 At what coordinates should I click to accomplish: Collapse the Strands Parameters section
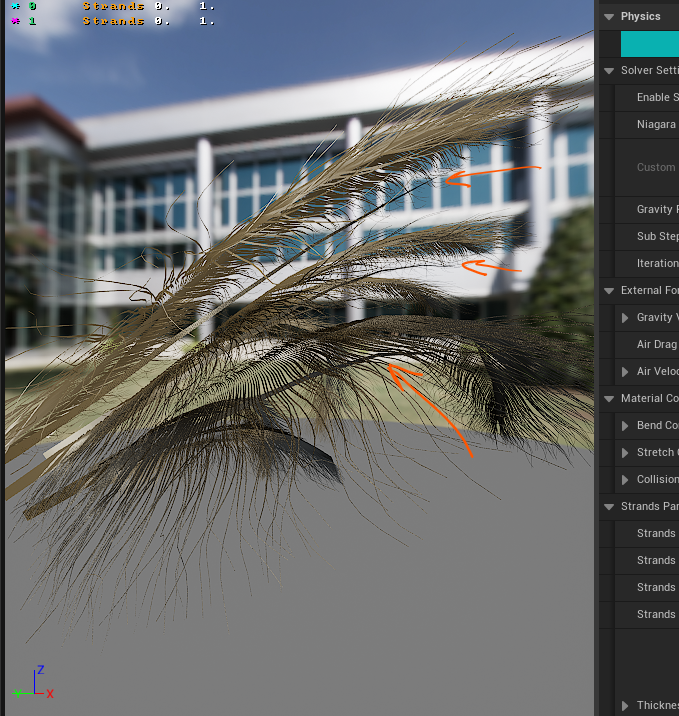click(610, 507)
